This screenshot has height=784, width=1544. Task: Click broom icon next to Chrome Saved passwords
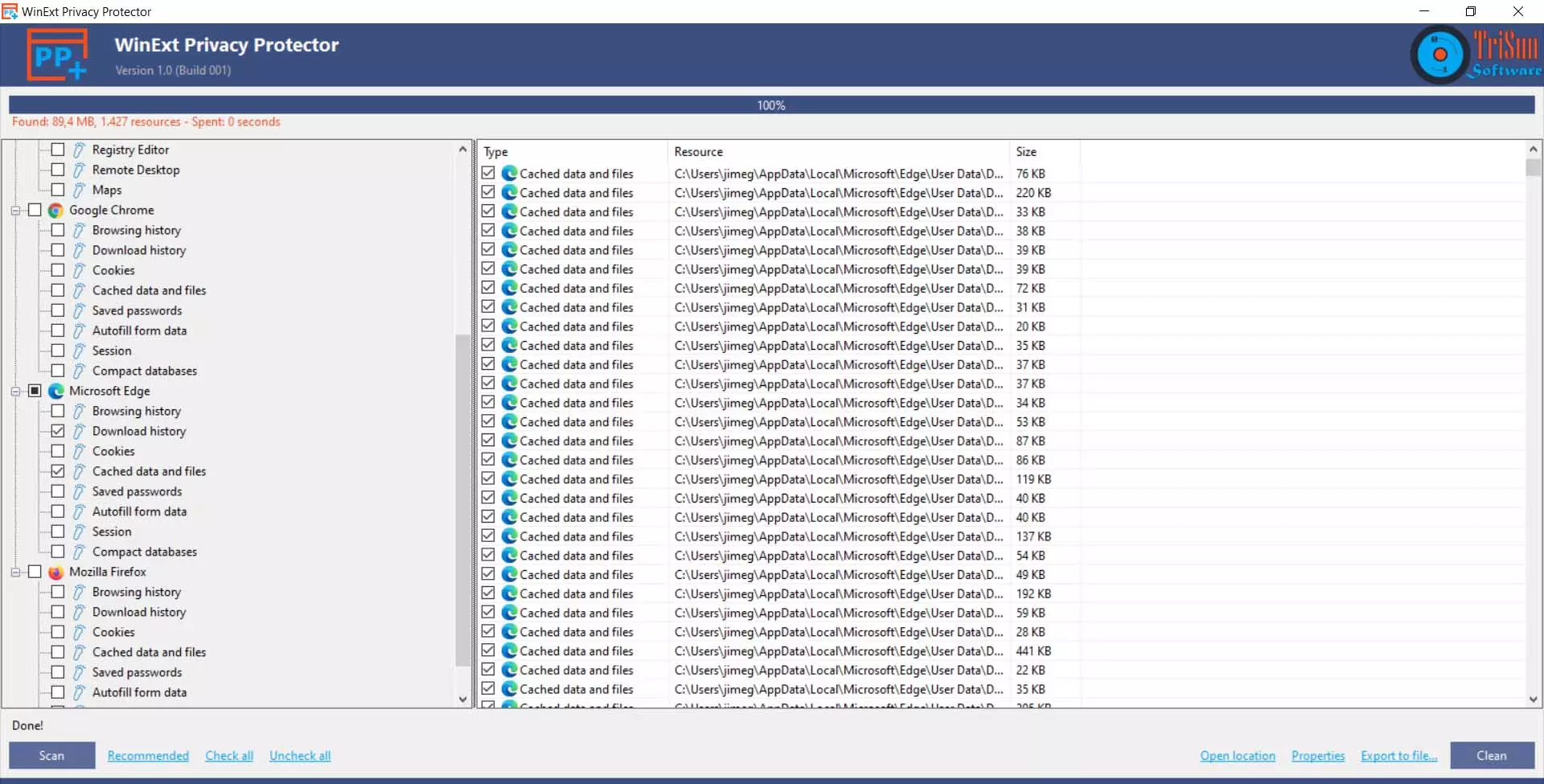pyautogui.click(x=79, y=310)
